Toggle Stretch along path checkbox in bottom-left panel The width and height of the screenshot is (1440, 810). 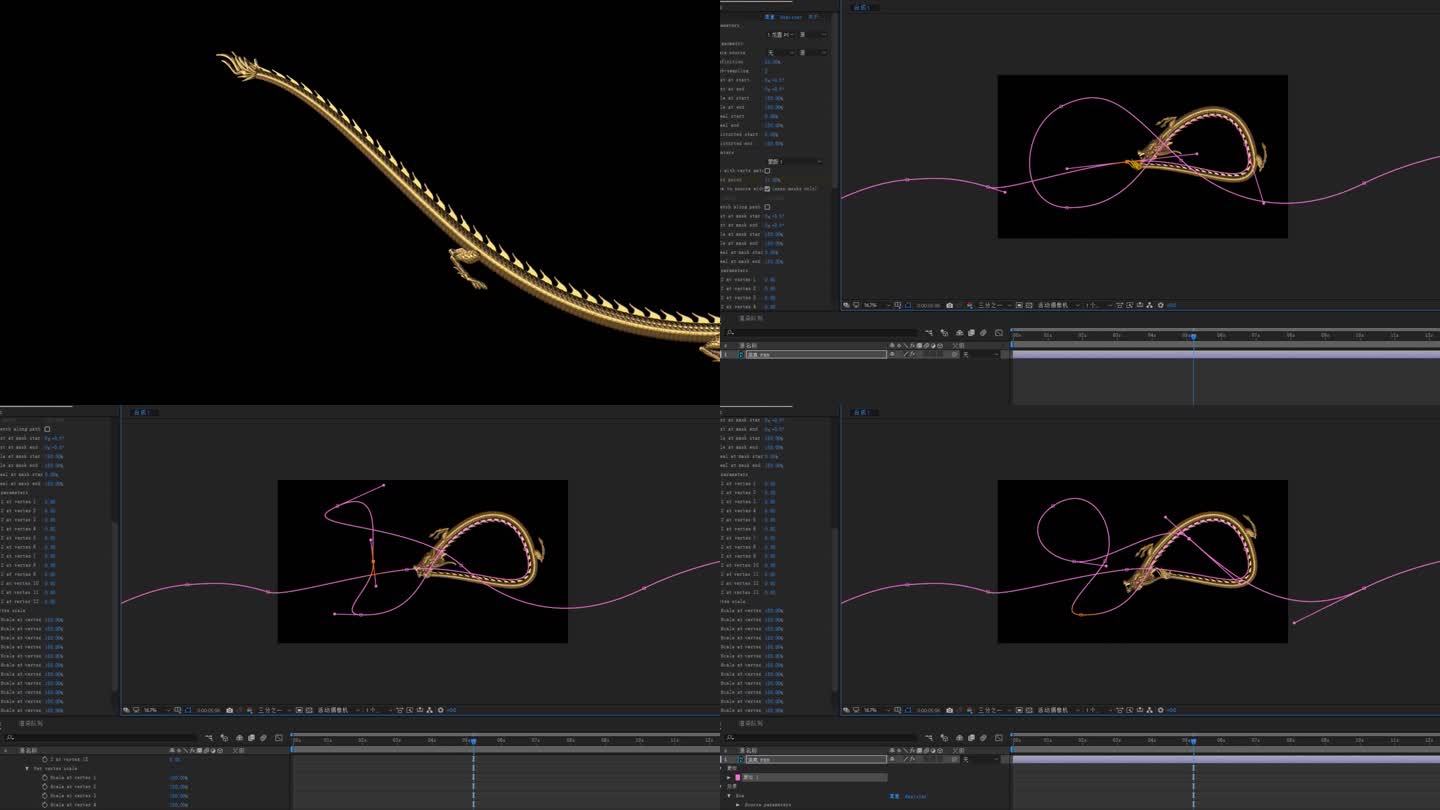[x=47, y=429]
